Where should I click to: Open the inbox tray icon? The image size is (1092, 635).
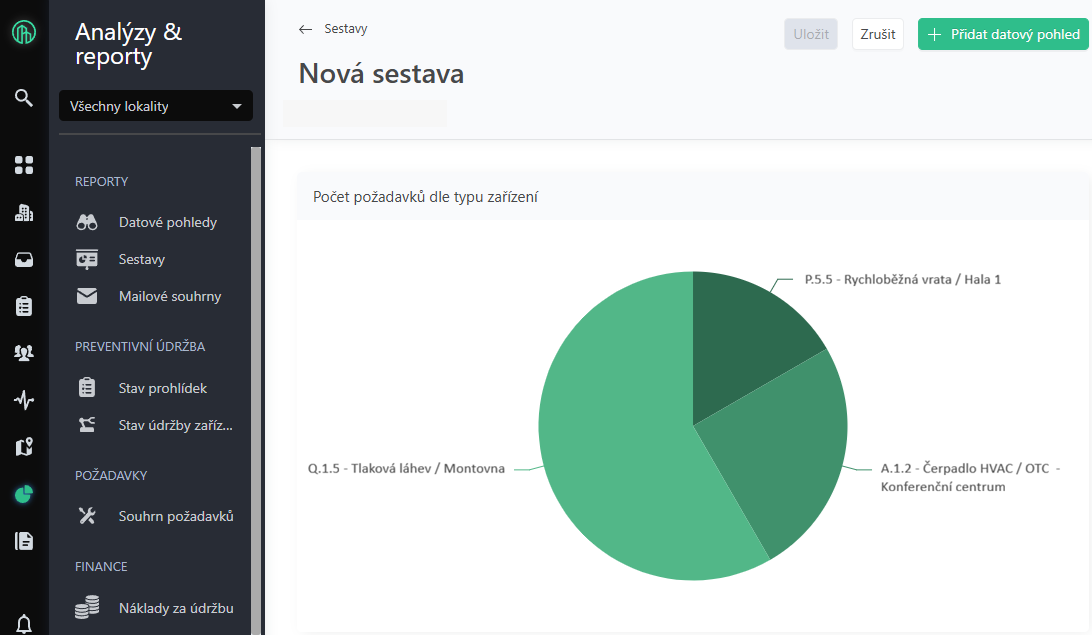(24, 260)
